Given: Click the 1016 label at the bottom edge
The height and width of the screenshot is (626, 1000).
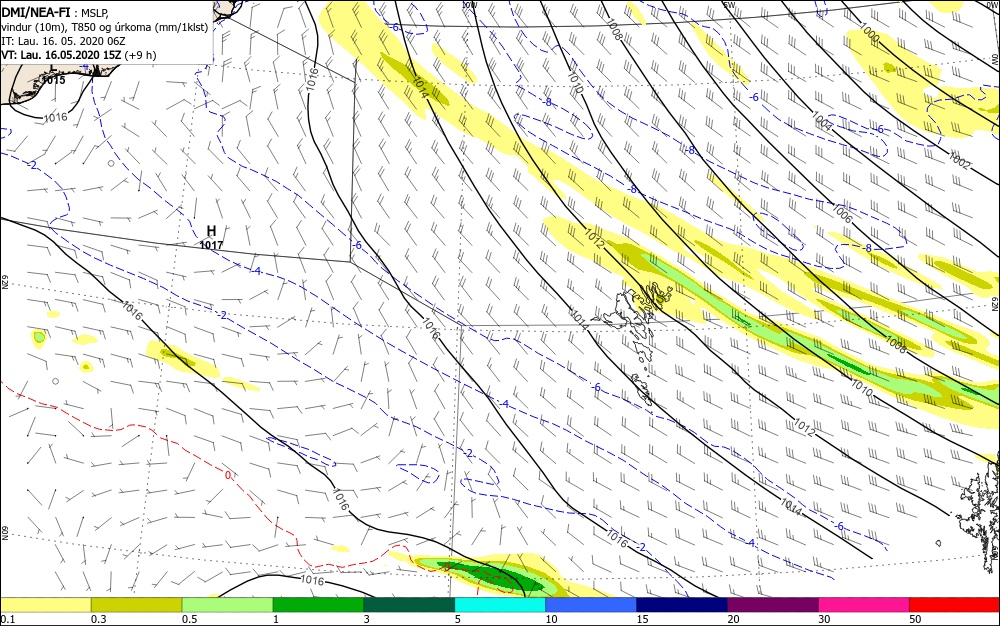Looking at the screenshot, I should point(311,580).
